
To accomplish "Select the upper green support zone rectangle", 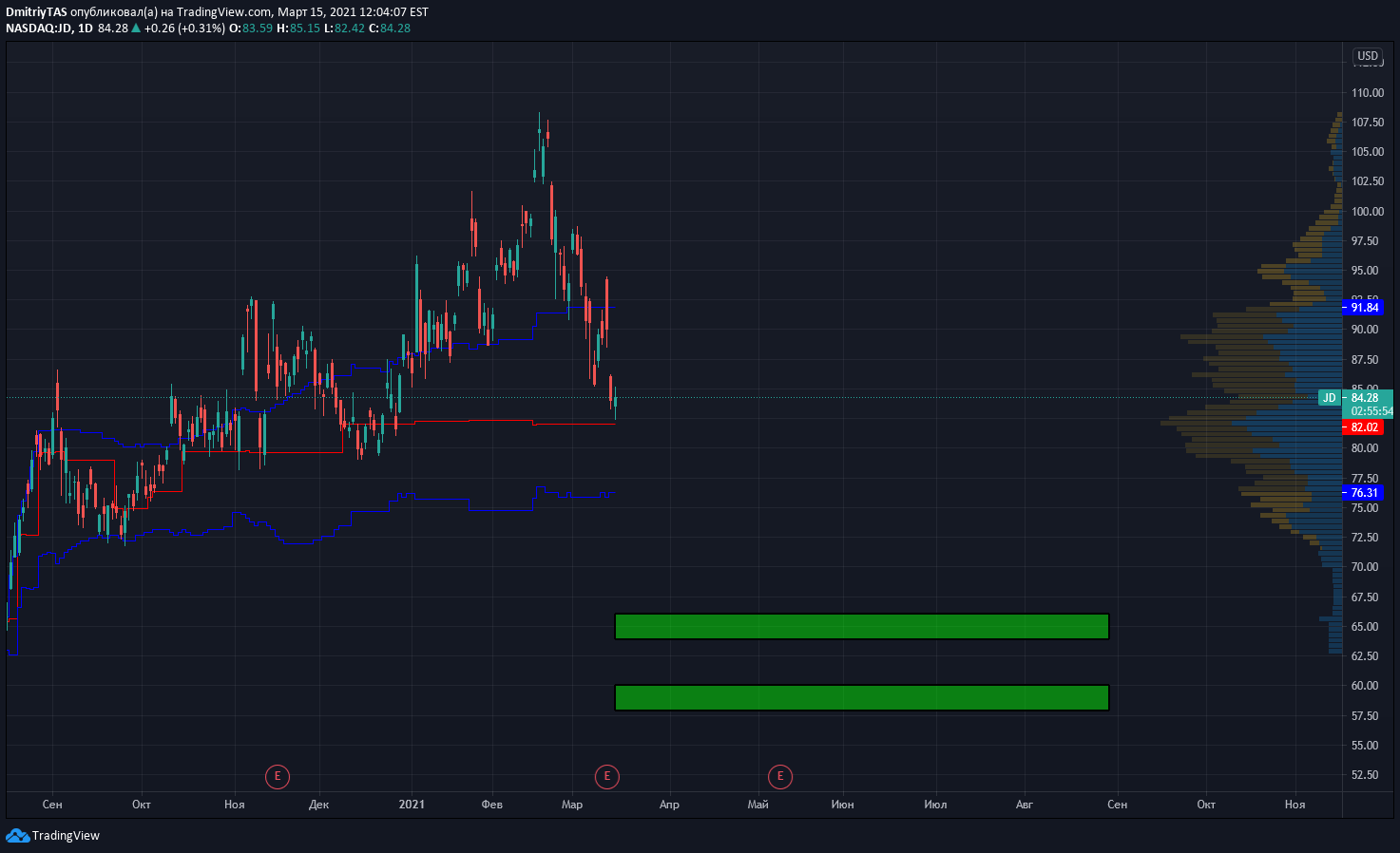I will coord(862,627).
